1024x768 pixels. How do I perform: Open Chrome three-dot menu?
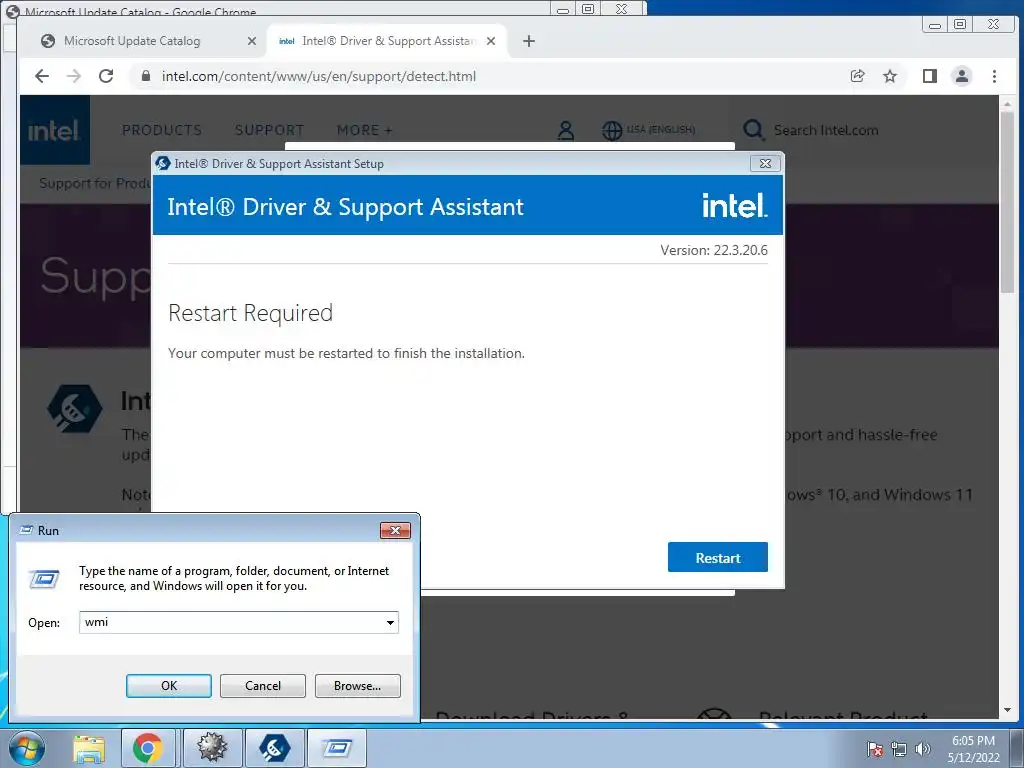point(994,76)
